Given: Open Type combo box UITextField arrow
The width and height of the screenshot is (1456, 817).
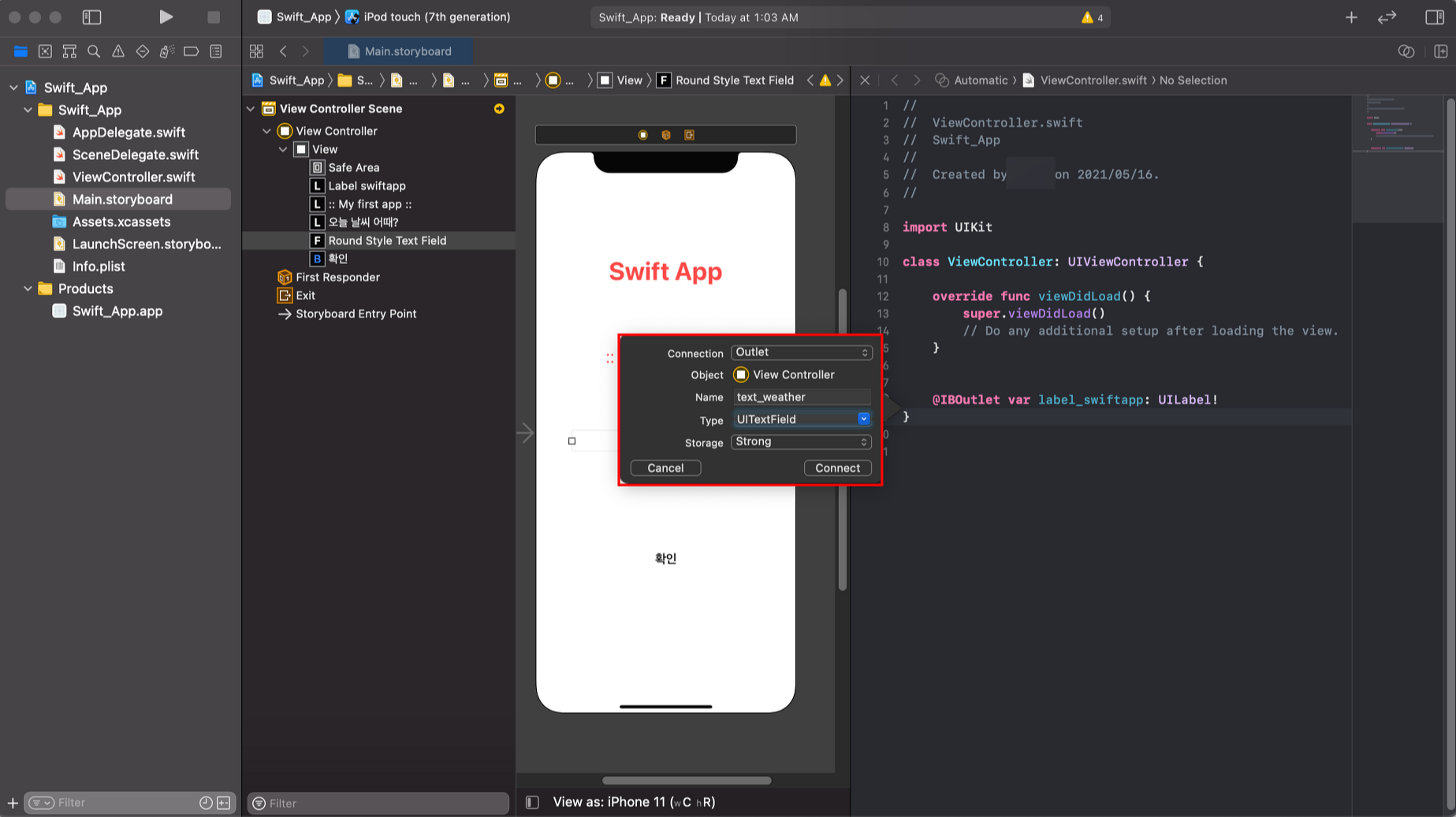Looking at the screenshot, I should [x=864, y=419].
